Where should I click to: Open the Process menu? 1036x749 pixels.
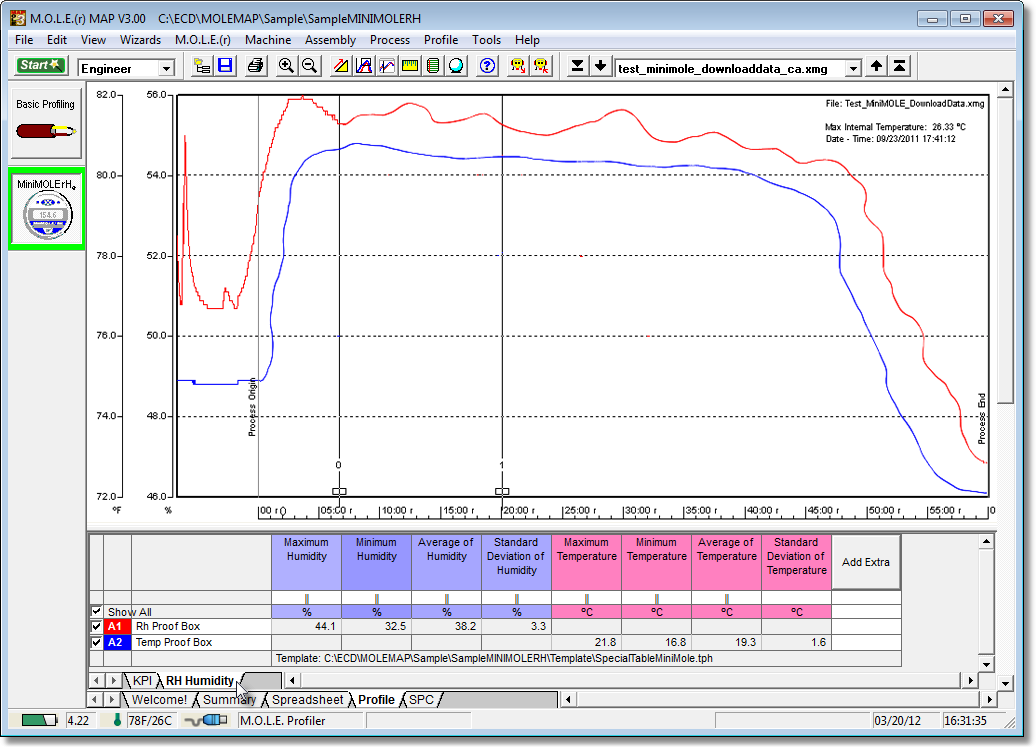click(x=390, y=40)
